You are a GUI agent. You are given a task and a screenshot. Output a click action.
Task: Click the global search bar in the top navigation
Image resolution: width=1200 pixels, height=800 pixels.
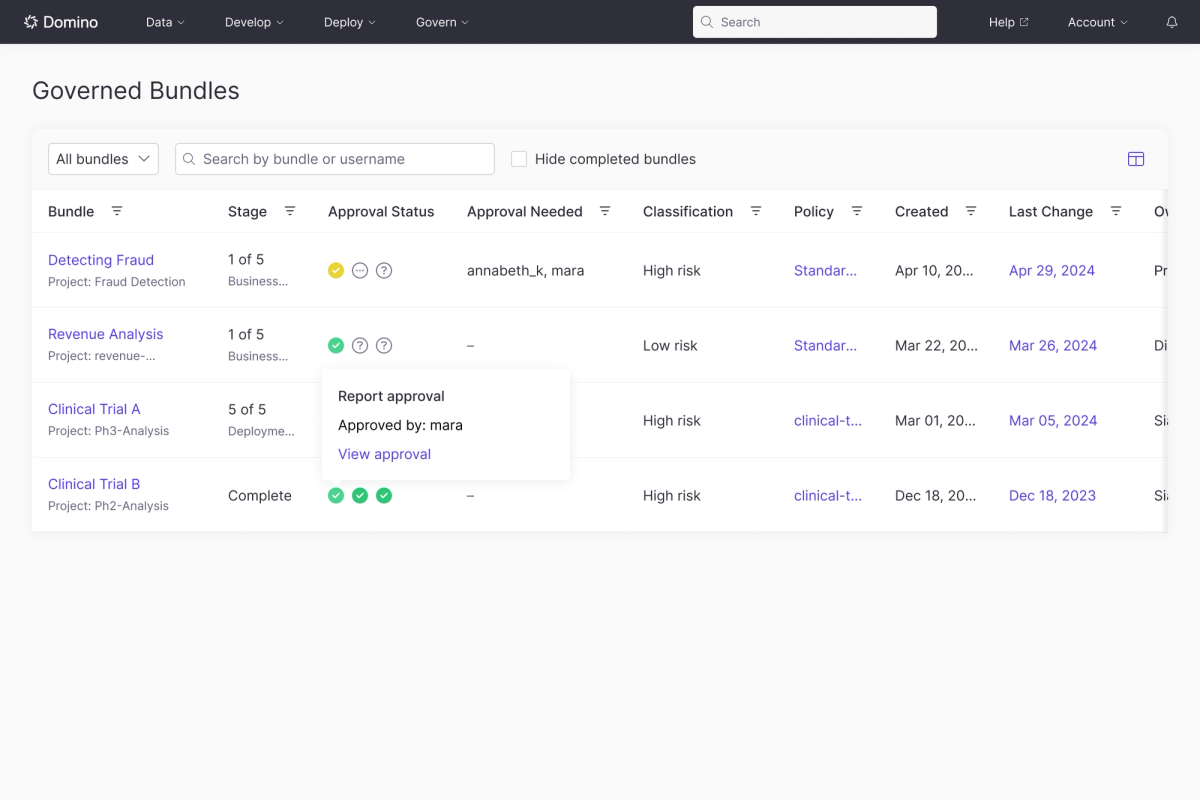[x=814, y=21]
